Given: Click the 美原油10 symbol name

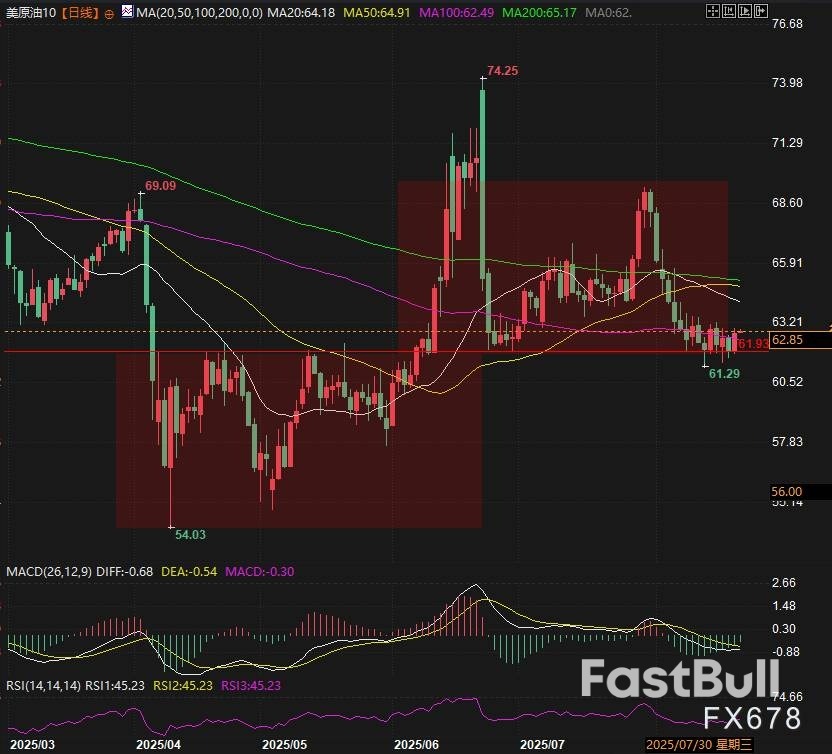Looking at the screenshot, I should pyautogui.click(x=30, y=13).
